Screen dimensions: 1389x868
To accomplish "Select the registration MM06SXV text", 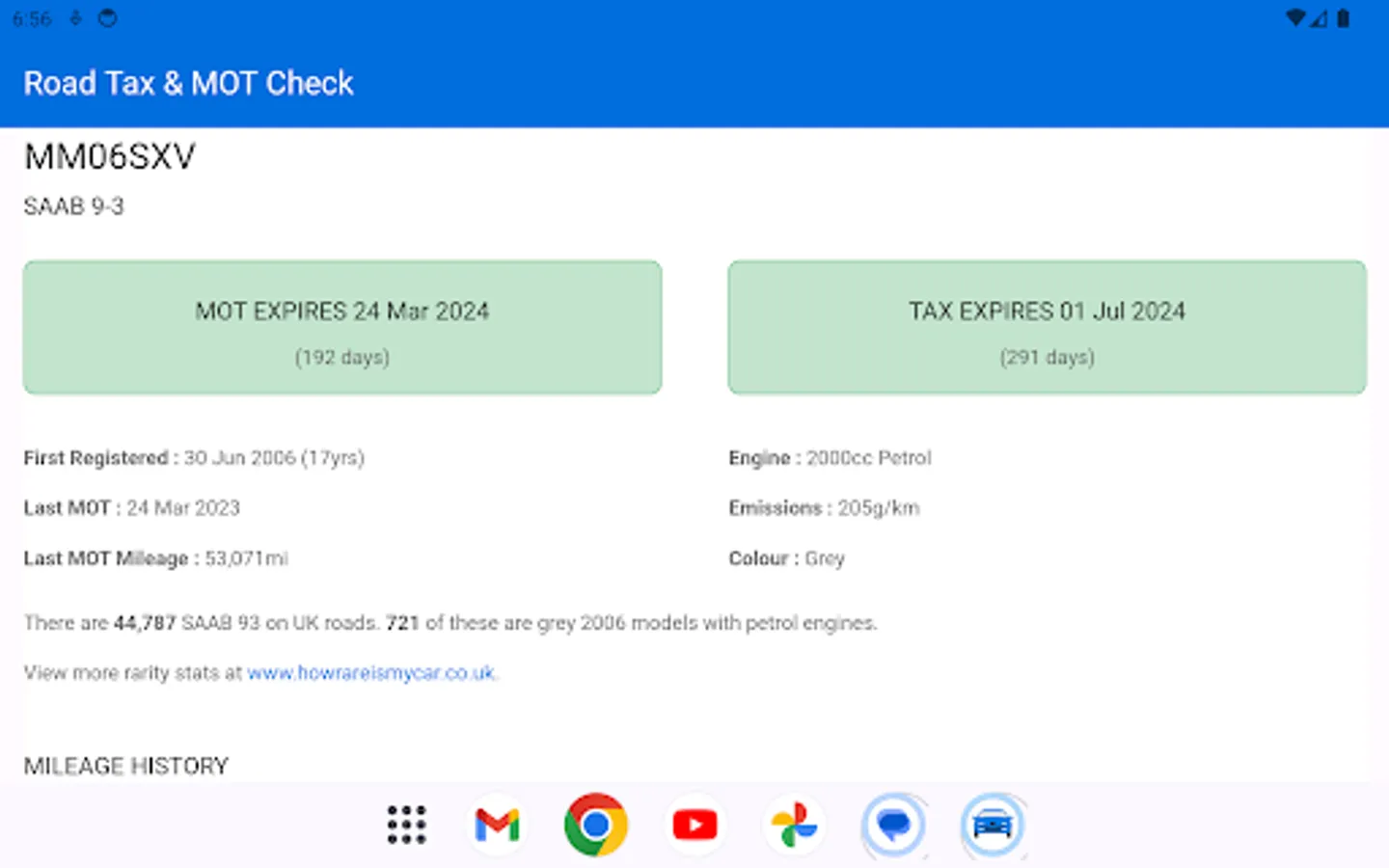I will (x=110, y=156).
